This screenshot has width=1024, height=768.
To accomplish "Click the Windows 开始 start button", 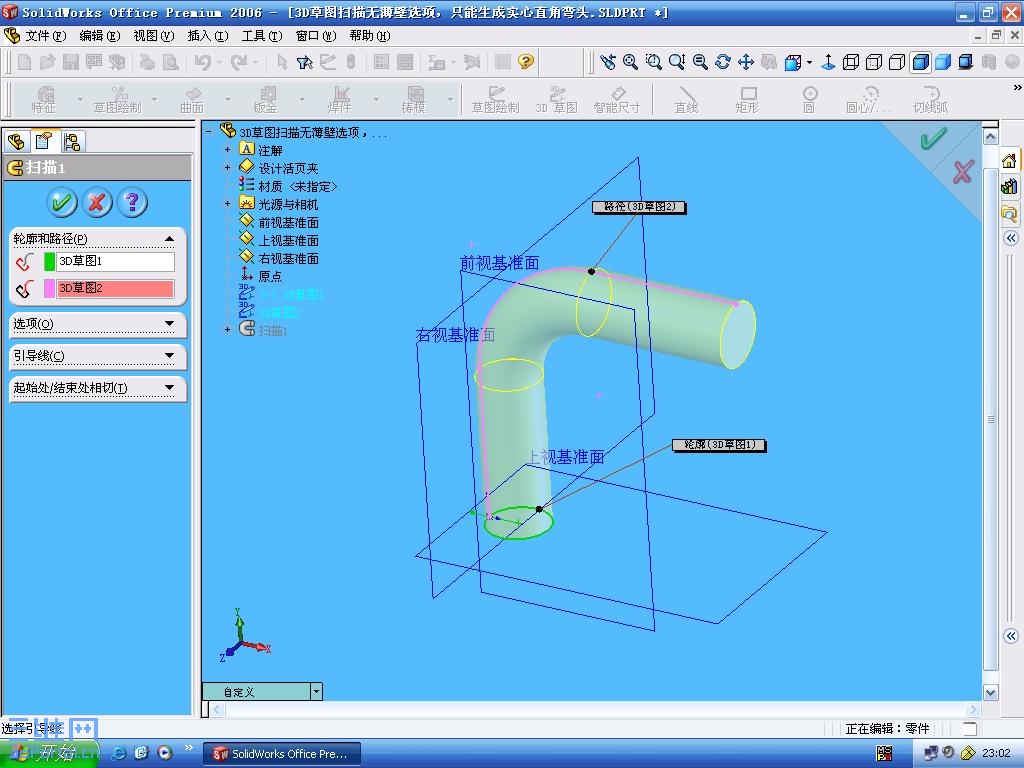I will pyautogui.click(x=50, y=754).
